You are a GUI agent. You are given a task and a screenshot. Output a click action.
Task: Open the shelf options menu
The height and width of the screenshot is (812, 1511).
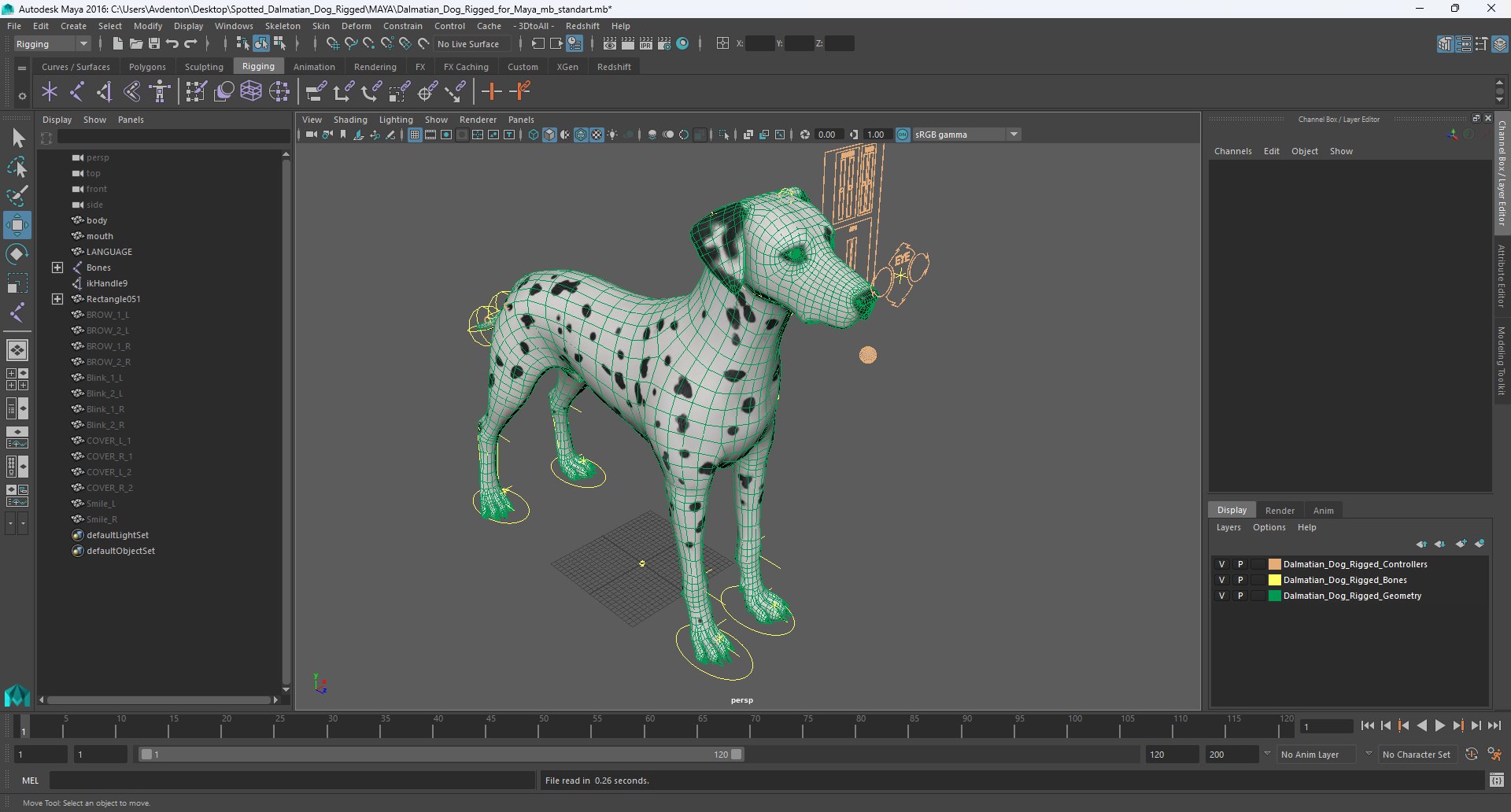[x=22, y=96]
